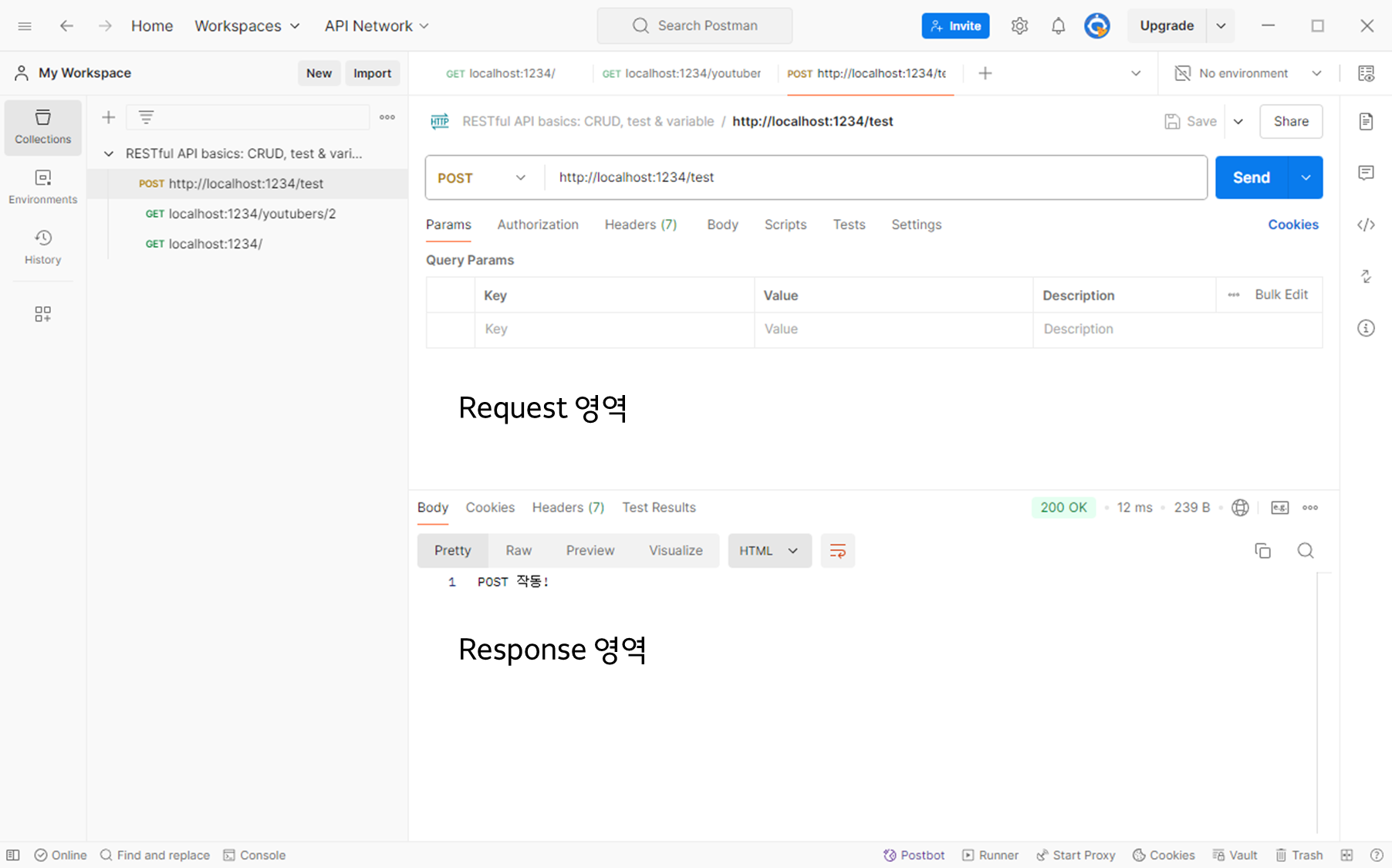Select GET localhost:1234/youtubers/2 request
1392x868 pixels.
pyautogui.click(x=247, y=214)
